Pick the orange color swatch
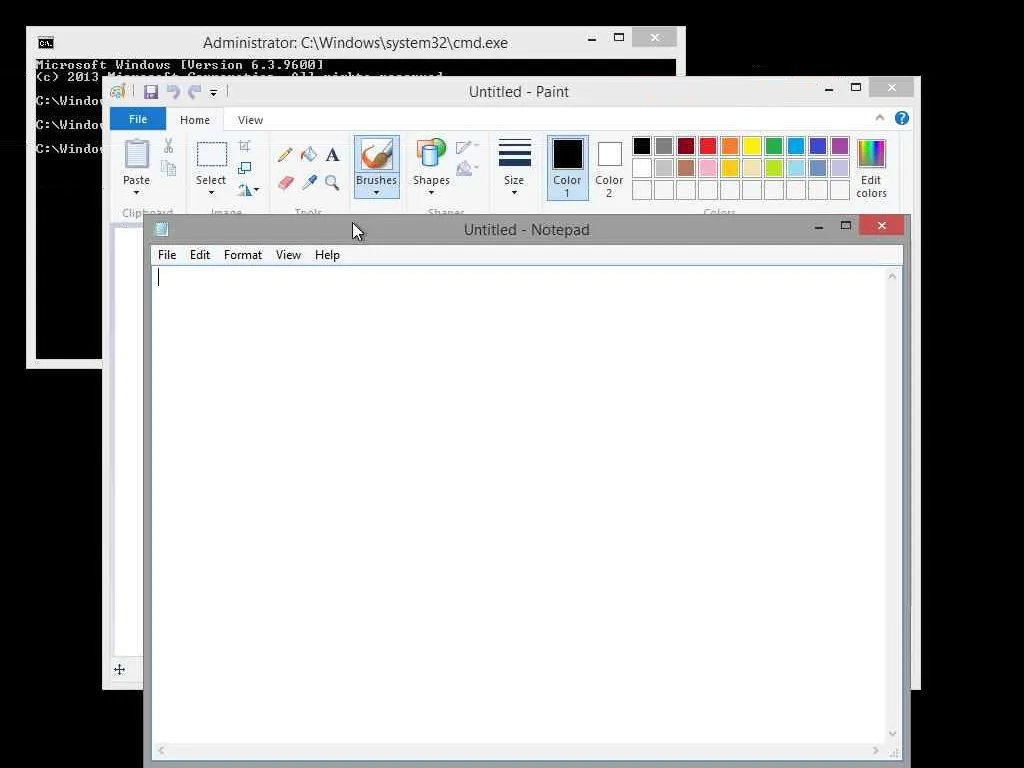 pos(730,146)
